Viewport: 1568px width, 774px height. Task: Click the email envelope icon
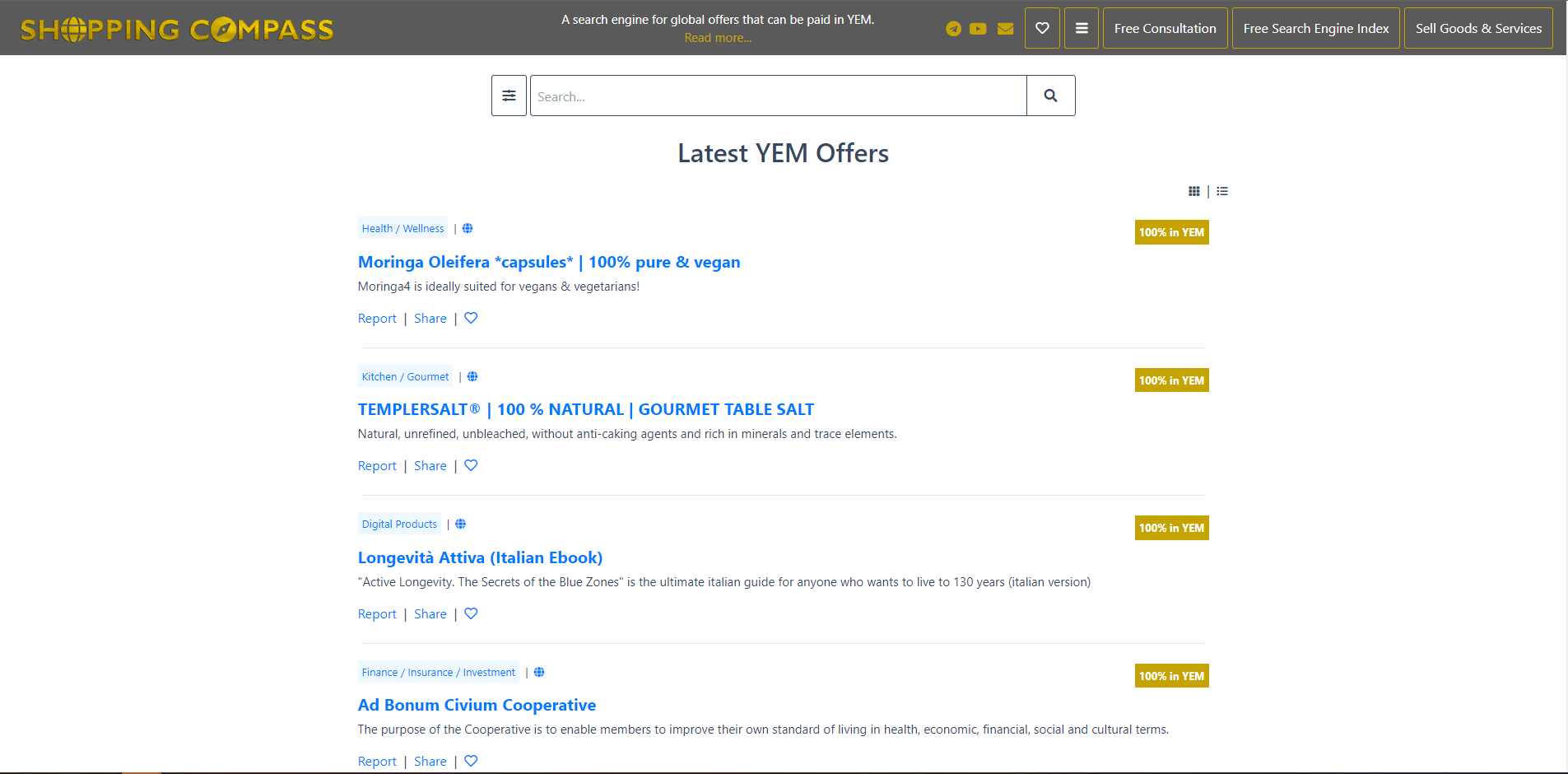click(x=1005, y=29)
